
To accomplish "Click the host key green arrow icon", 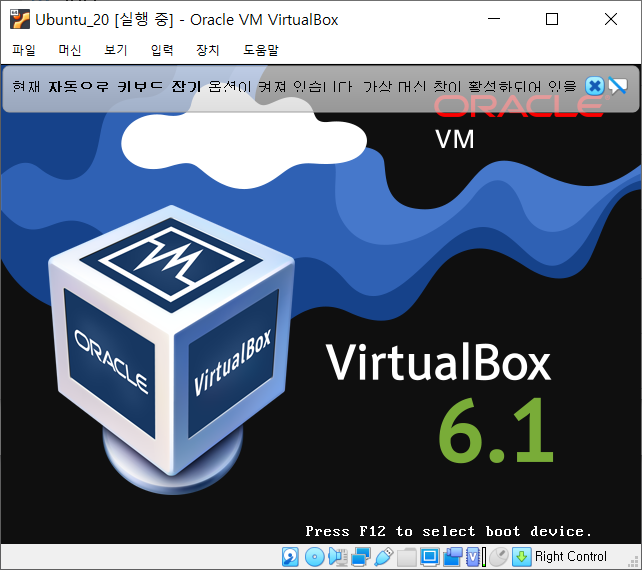I will [522, 557].
